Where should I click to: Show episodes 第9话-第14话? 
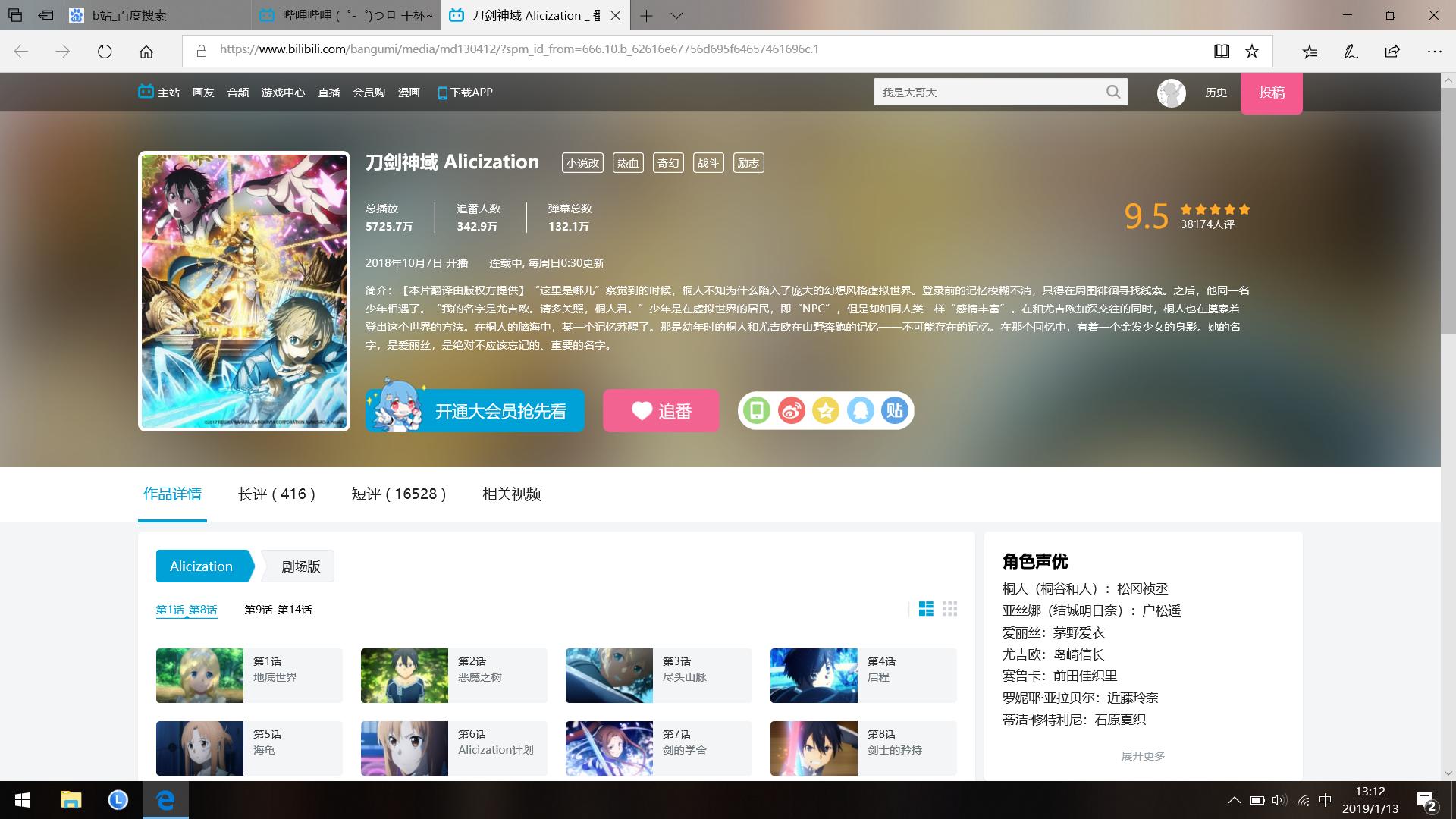coord(278,610)
